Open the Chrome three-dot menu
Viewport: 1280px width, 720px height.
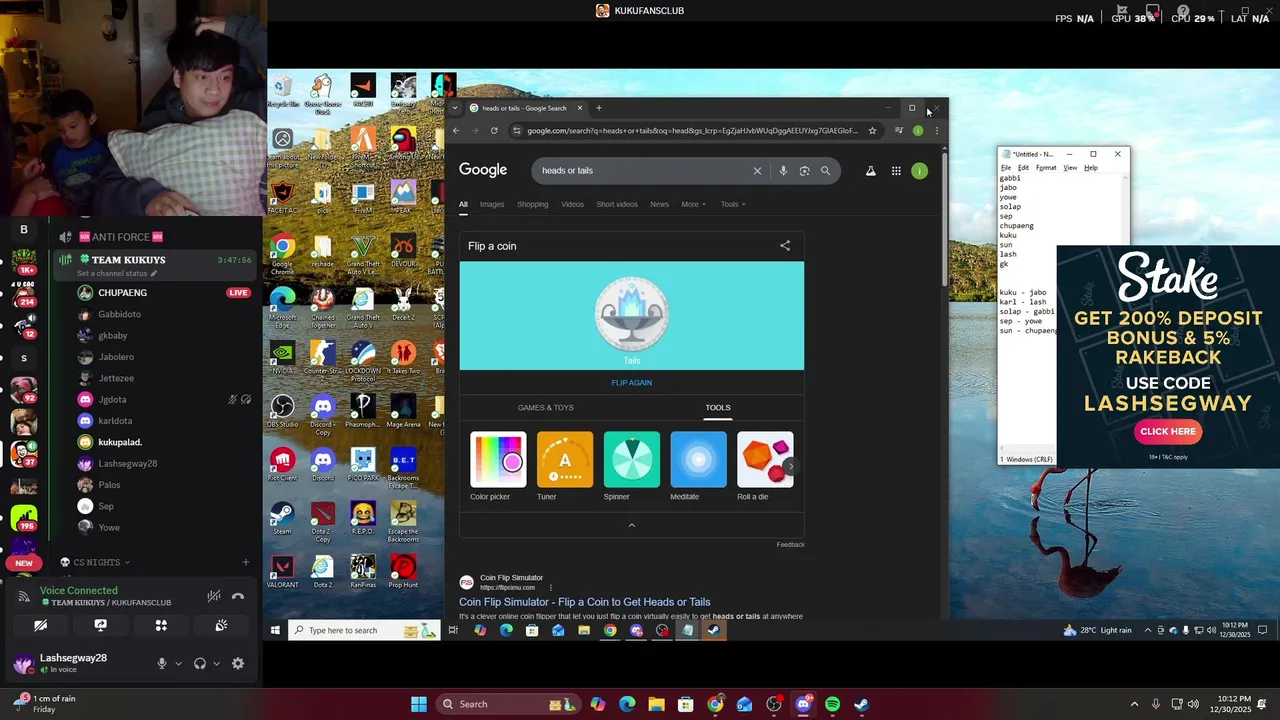point(936,131)
